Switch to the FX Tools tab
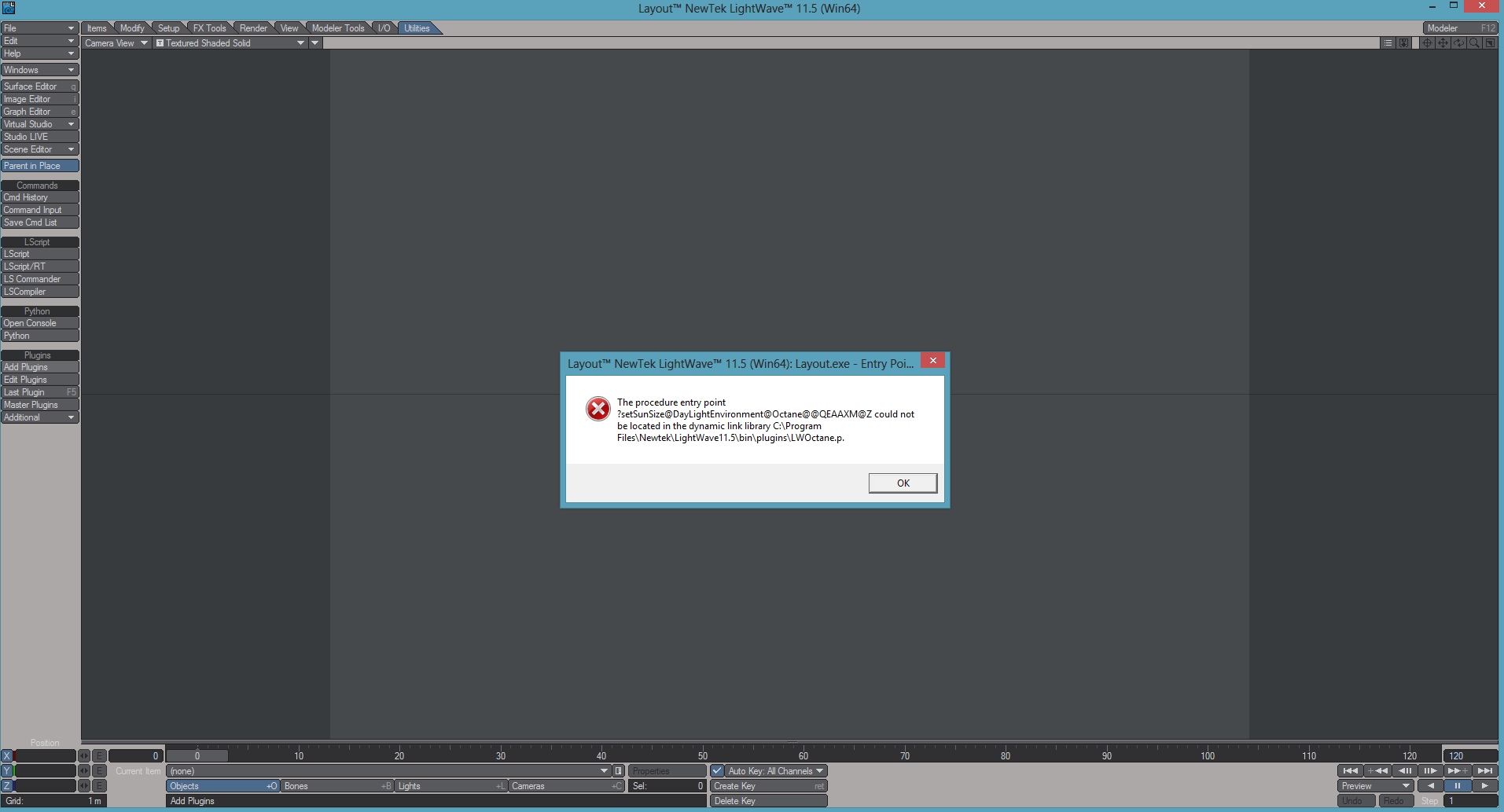The height and width of the screenshot is (812, 1504). [209, 28]
